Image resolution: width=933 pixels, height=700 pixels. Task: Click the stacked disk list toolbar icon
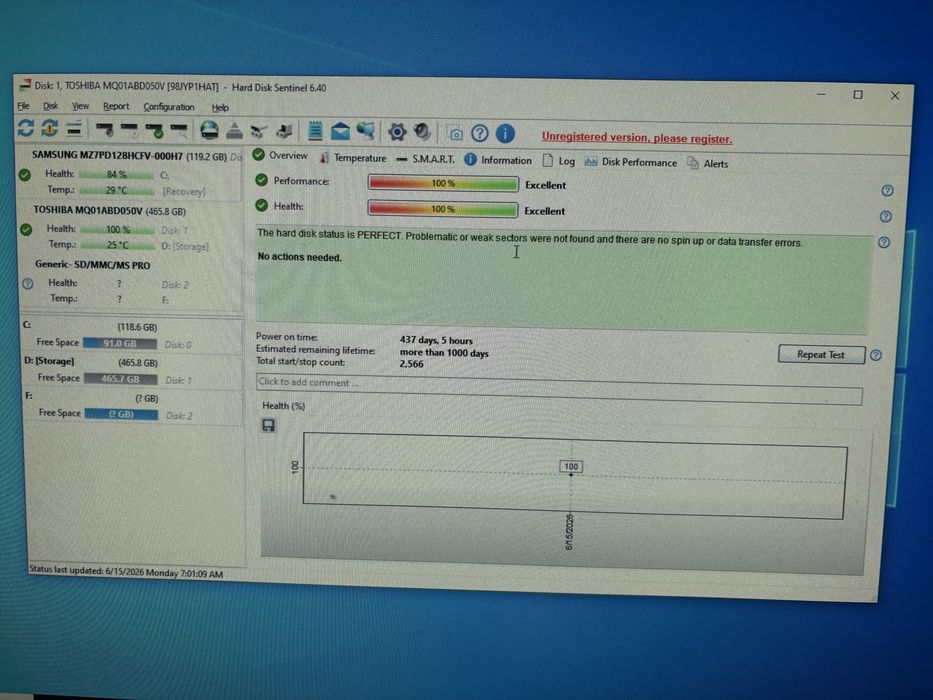[74, 128]
